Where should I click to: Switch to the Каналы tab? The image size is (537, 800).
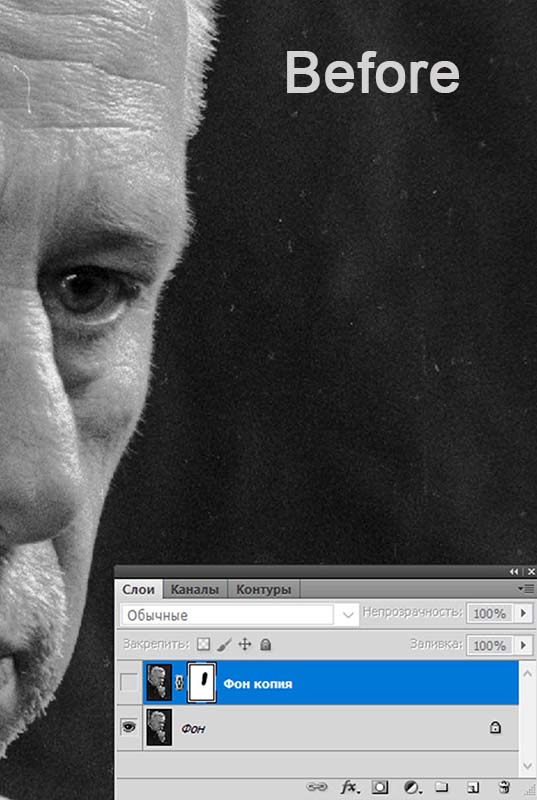(194, 590)
